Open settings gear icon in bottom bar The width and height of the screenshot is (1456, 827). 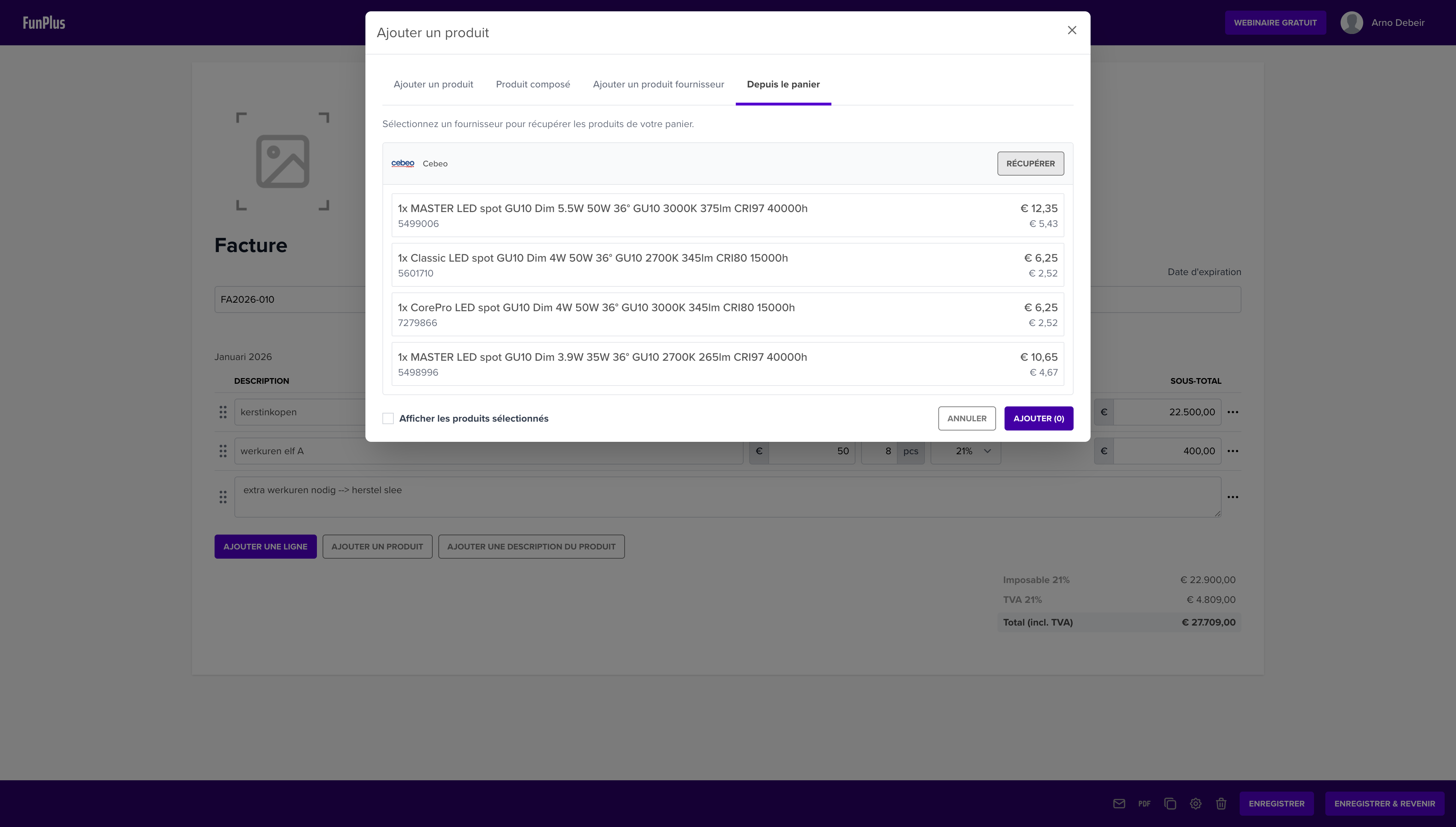(1195, 803)
